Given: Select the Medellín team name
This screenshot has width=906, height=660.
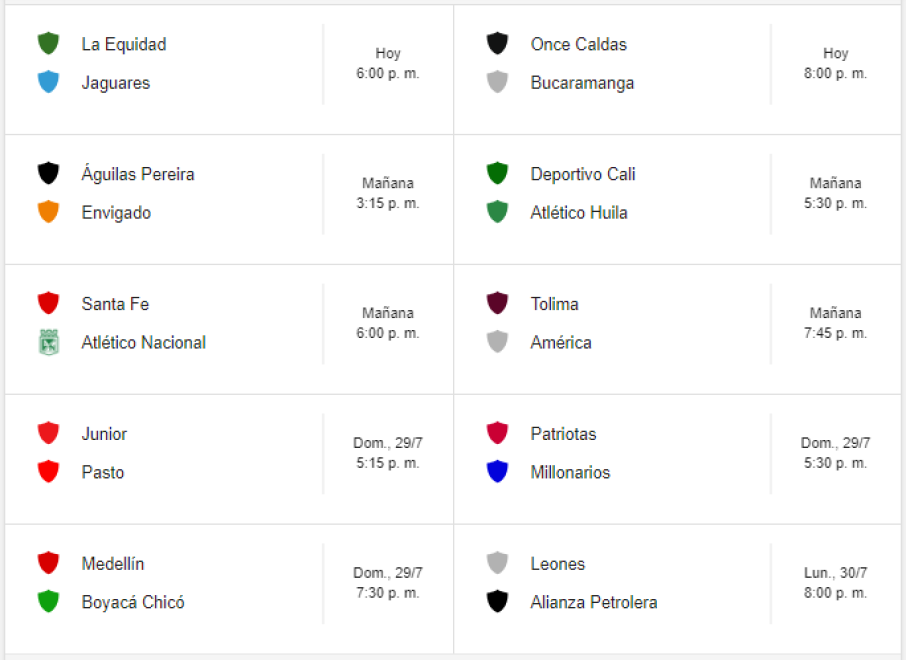Looking at the screenshot, I should 113,564.
